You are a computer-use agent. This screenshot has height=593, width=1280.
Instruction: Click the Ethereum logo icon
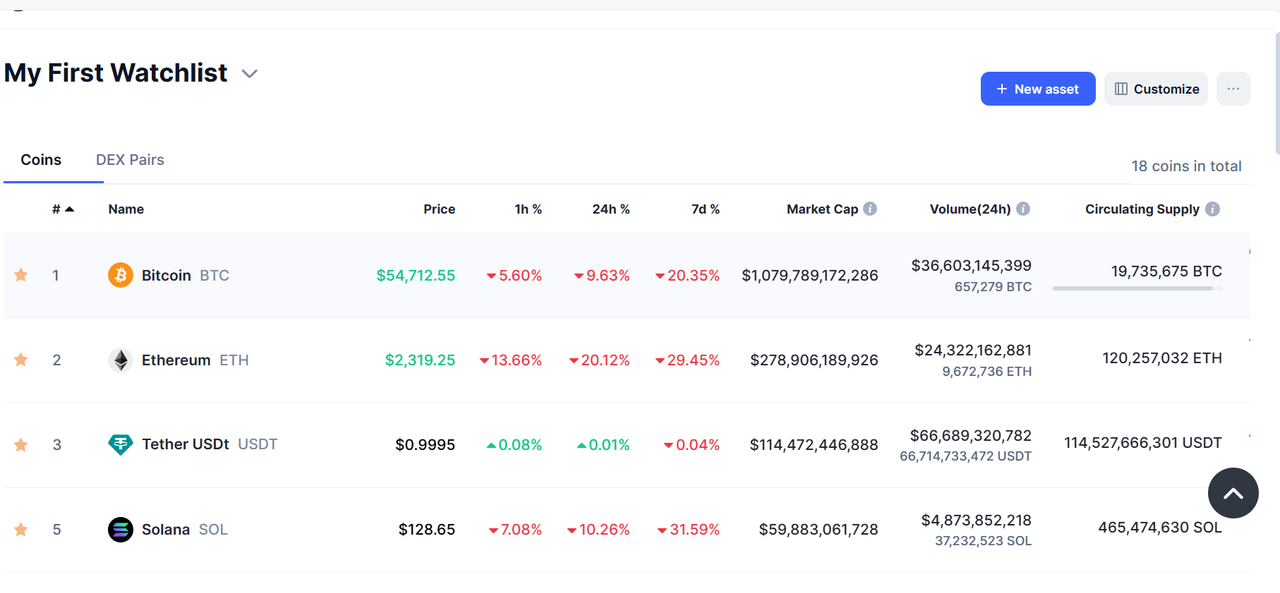pos(120,360)
